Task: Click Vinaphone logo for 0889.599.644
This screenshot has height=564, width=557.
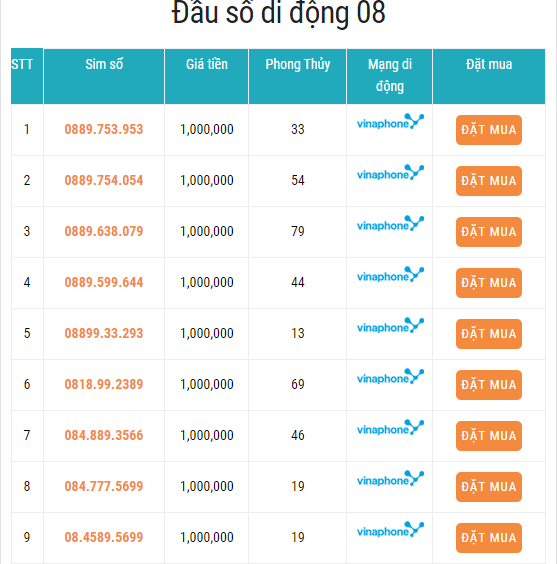Action: [390, 275]
